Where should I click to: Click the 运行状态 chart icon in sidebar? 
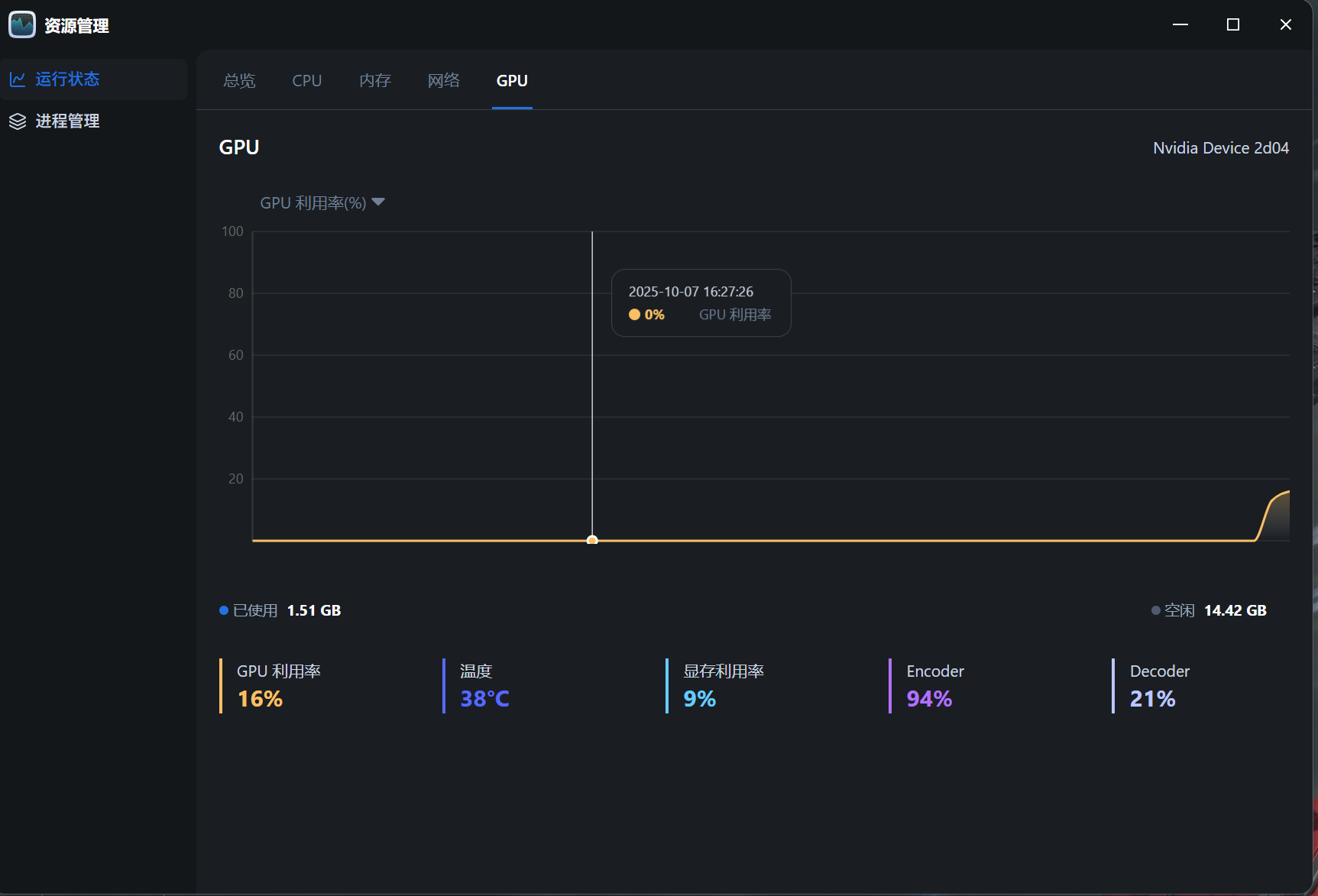[x=18, y=79]
